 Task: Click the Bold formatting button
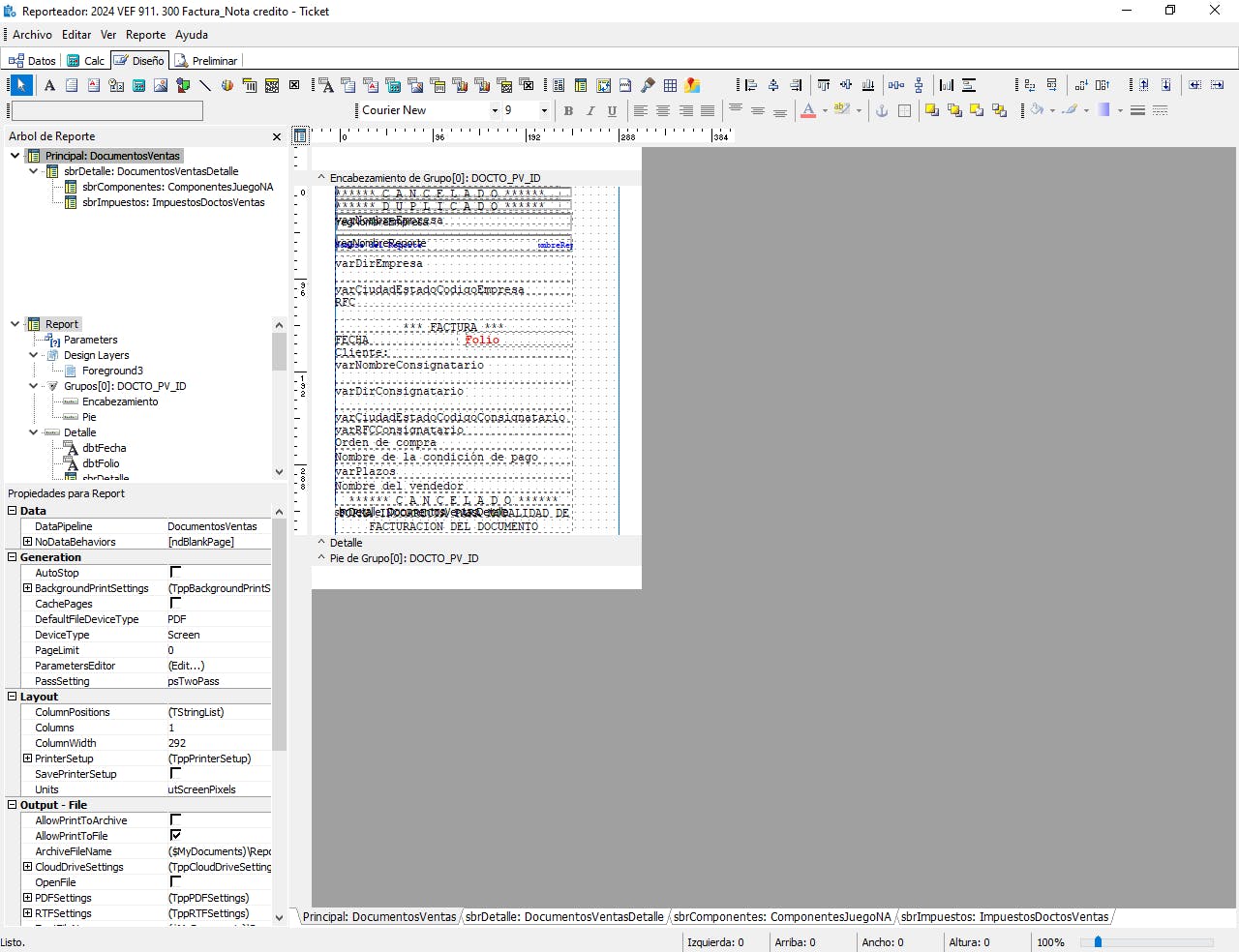568,111
